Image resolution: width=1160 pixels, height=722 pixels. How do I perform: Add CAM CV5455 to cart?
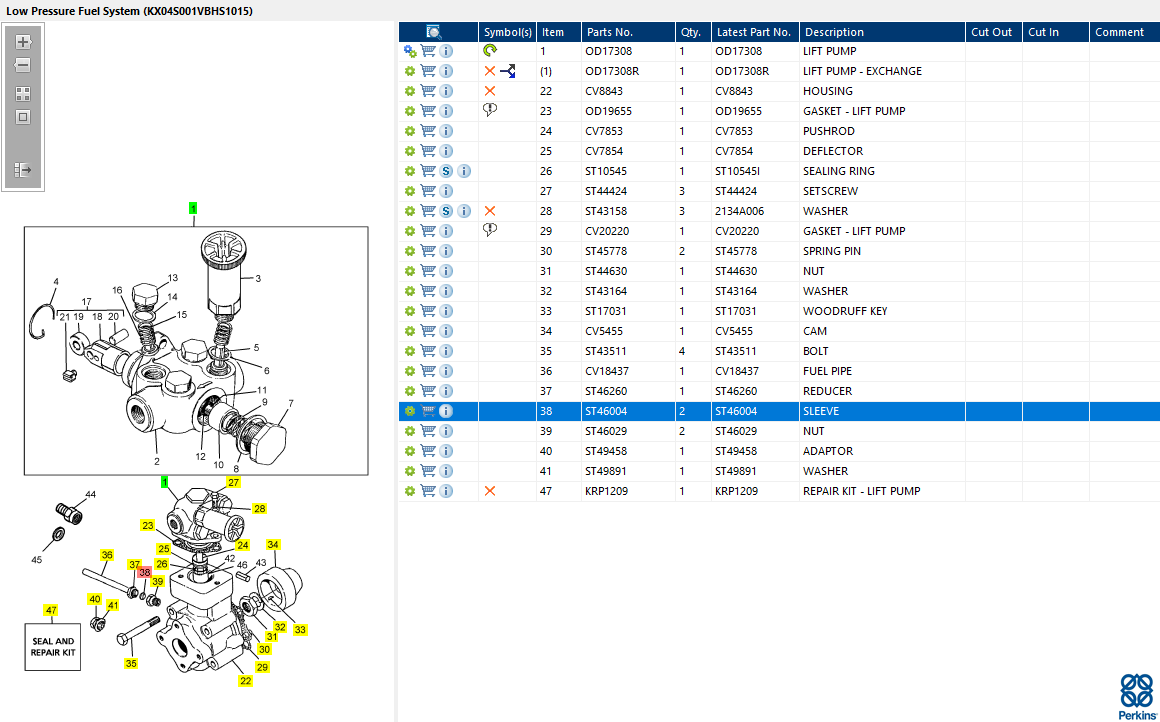coord(428,331)
